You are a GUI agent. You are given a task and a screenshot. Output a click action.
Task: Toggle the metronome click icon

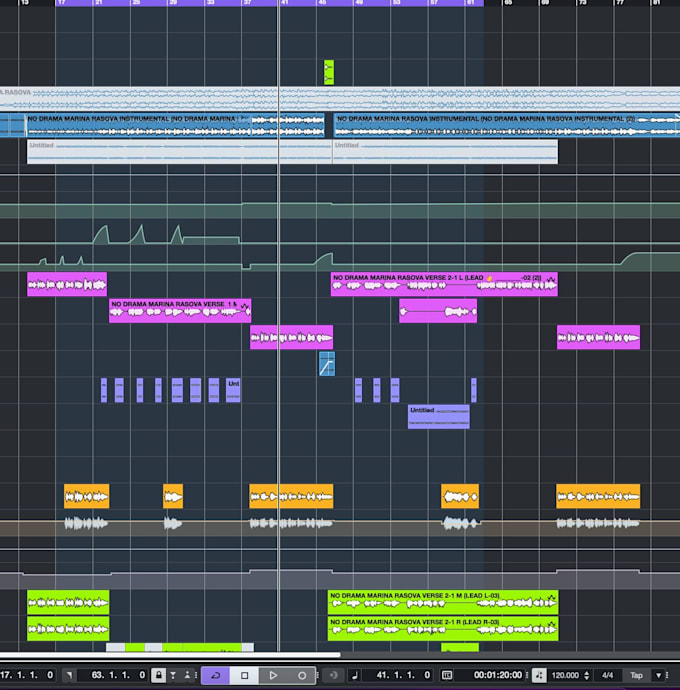point(334,675)
